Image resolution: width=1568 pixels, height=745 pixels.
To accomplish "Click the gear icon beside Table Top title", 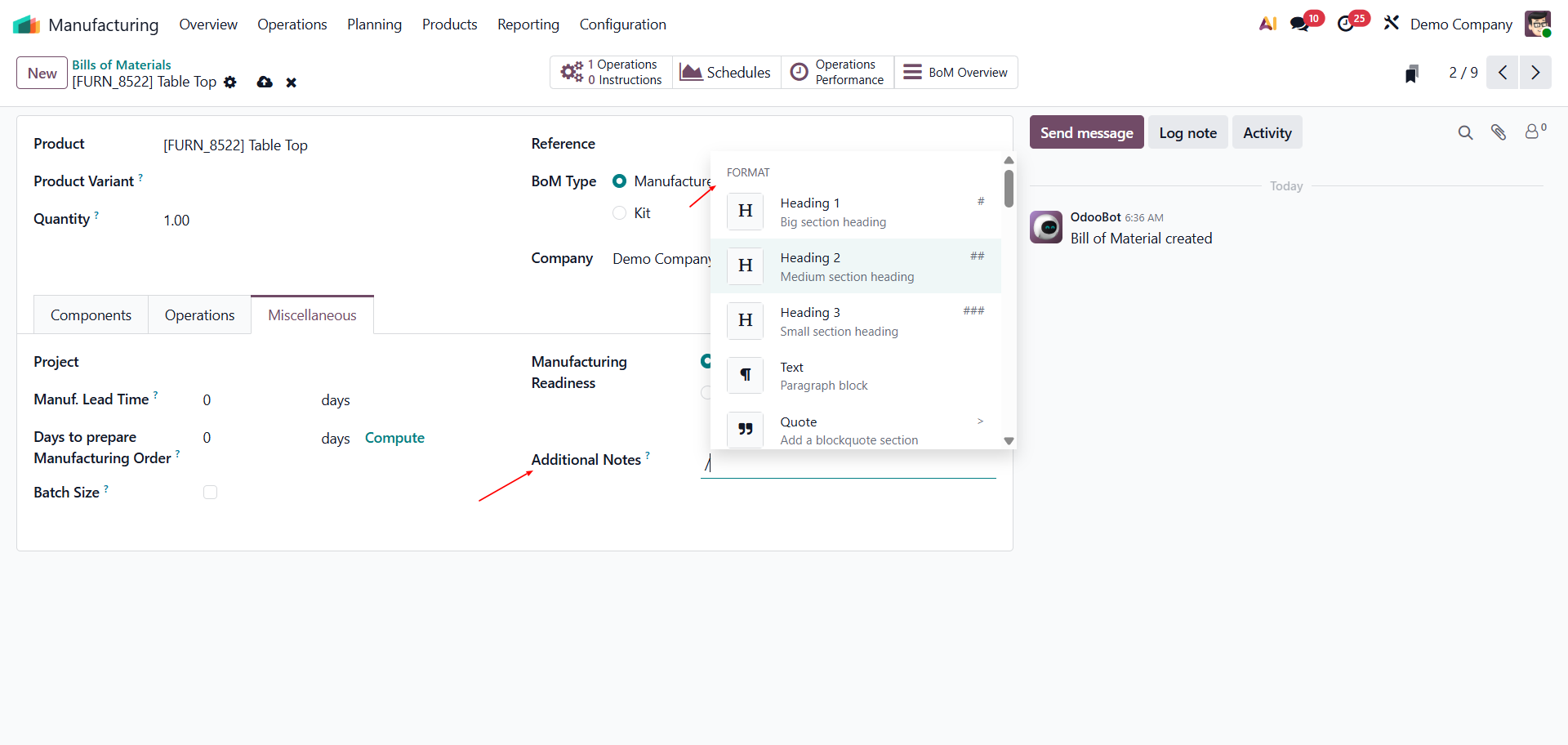I will pos(230,83).
